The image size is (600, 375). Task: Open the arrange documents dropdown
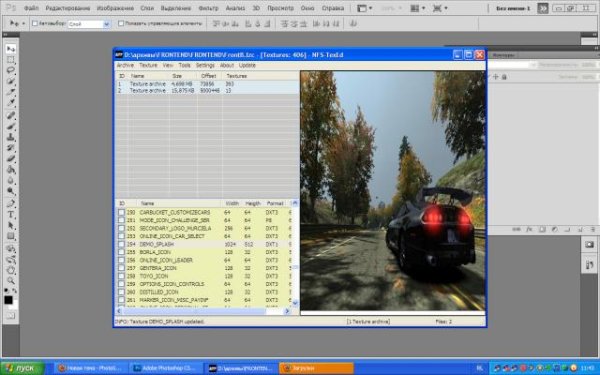[x=417, y=8]
